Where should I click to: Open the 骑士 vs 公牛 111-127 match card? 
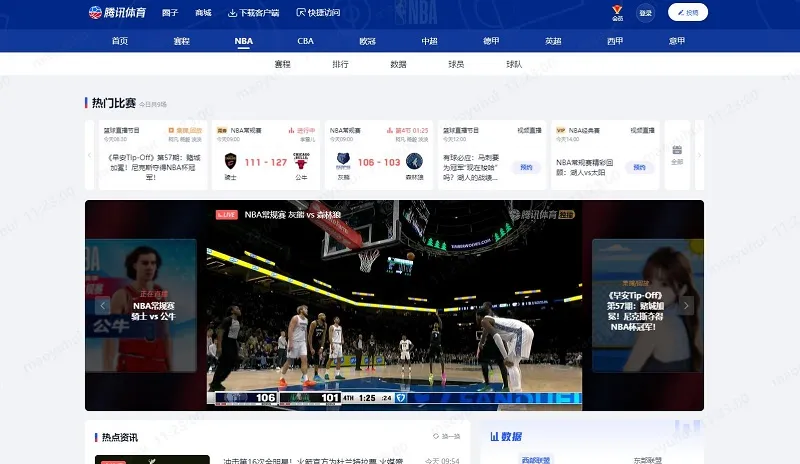(x=266, y=155)
